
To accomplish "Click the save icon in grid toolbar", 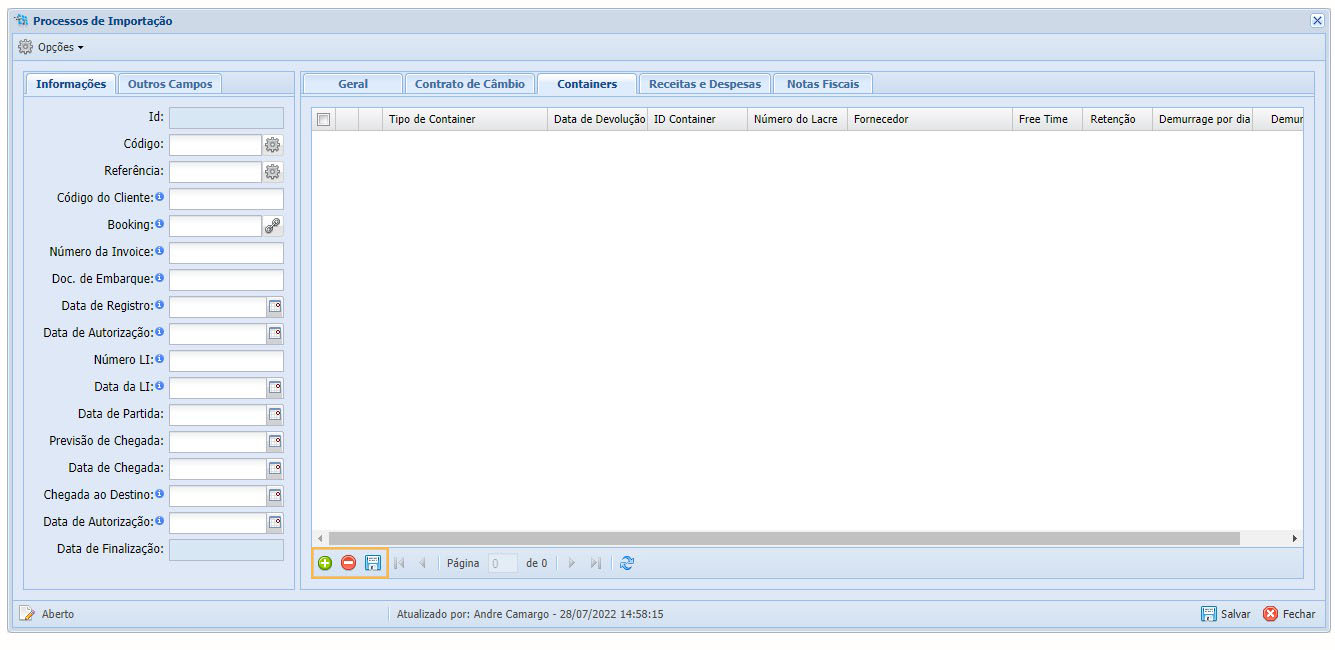I will [x=373, y=563].
